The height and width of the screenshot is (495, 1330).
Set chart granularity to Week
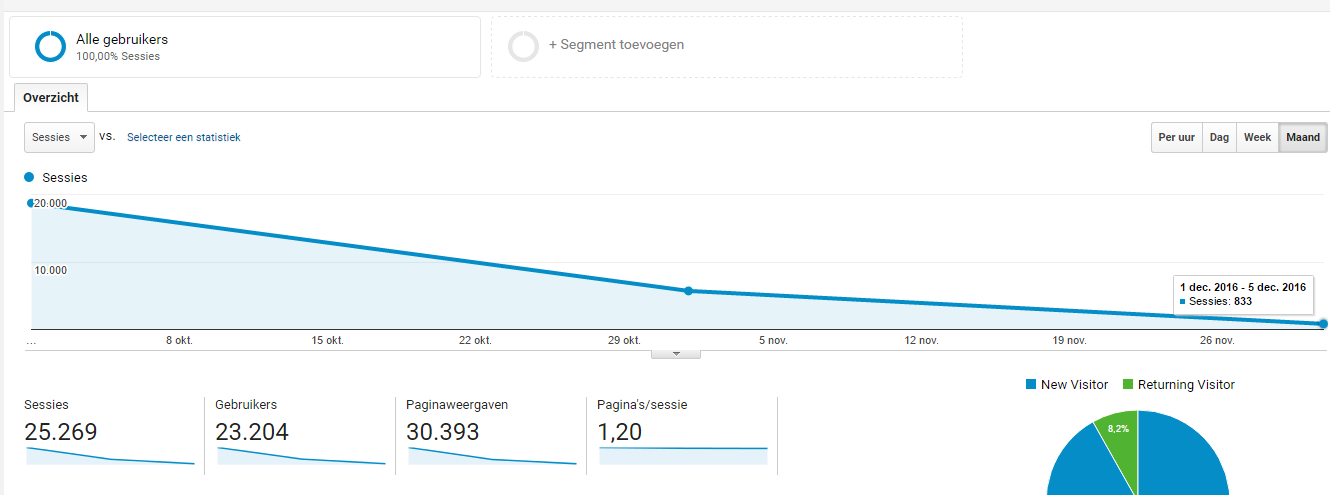pyautogui.click(x=1257, y=137)
